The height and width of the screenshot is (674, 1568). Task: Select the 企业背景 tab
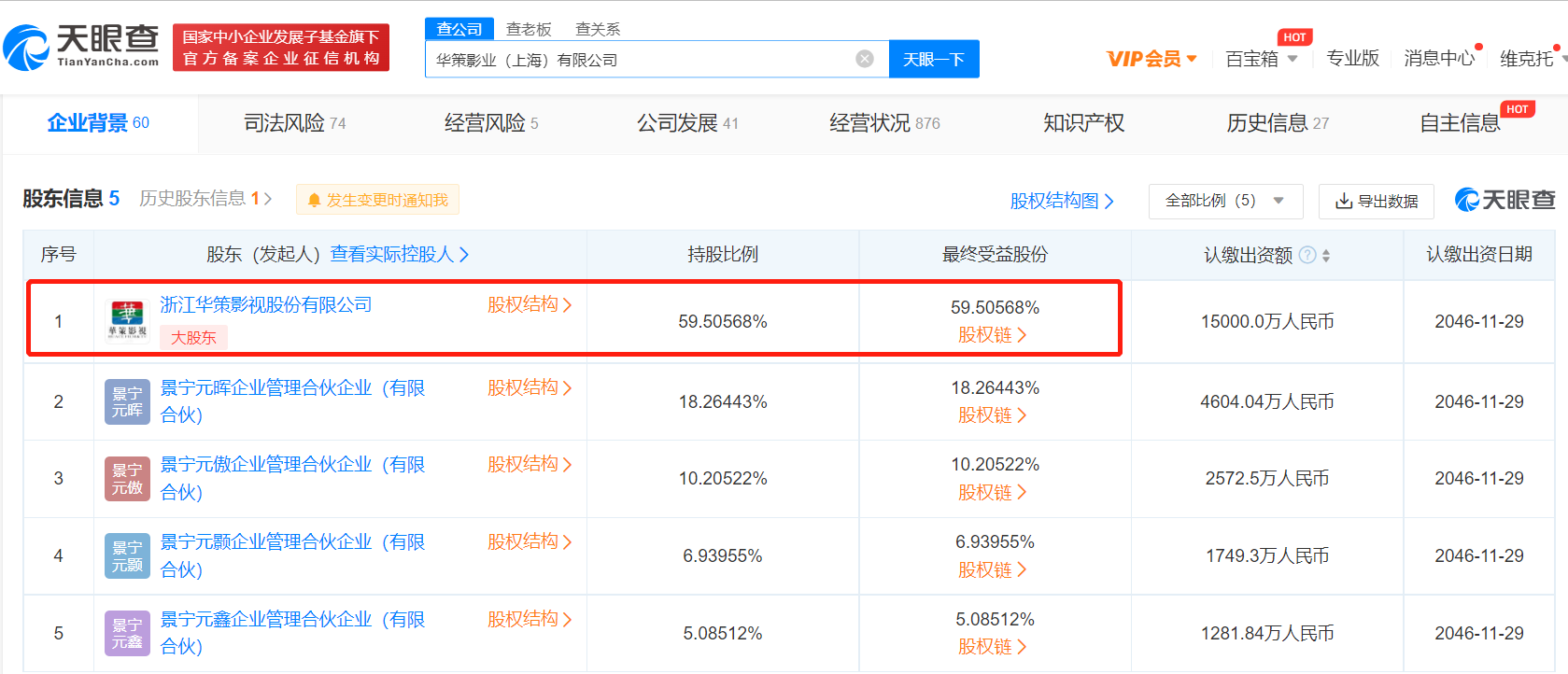pyautogui.click(x=98, y=123)
